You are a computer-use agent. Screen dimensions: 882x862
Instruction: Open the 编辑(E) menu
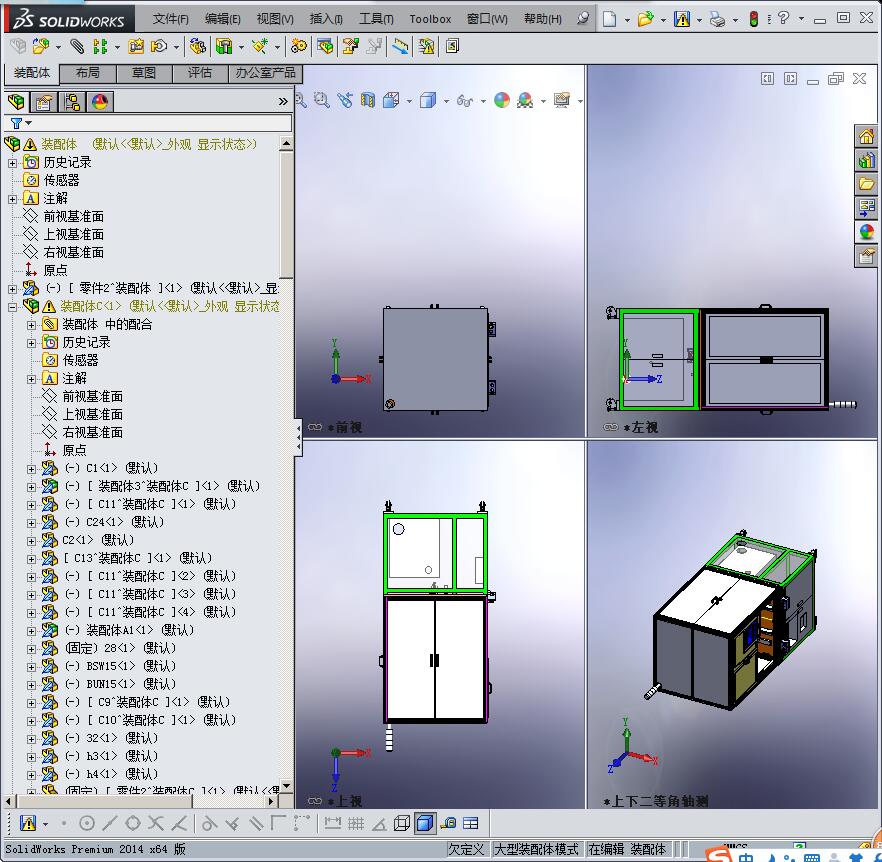pos(223,19)
